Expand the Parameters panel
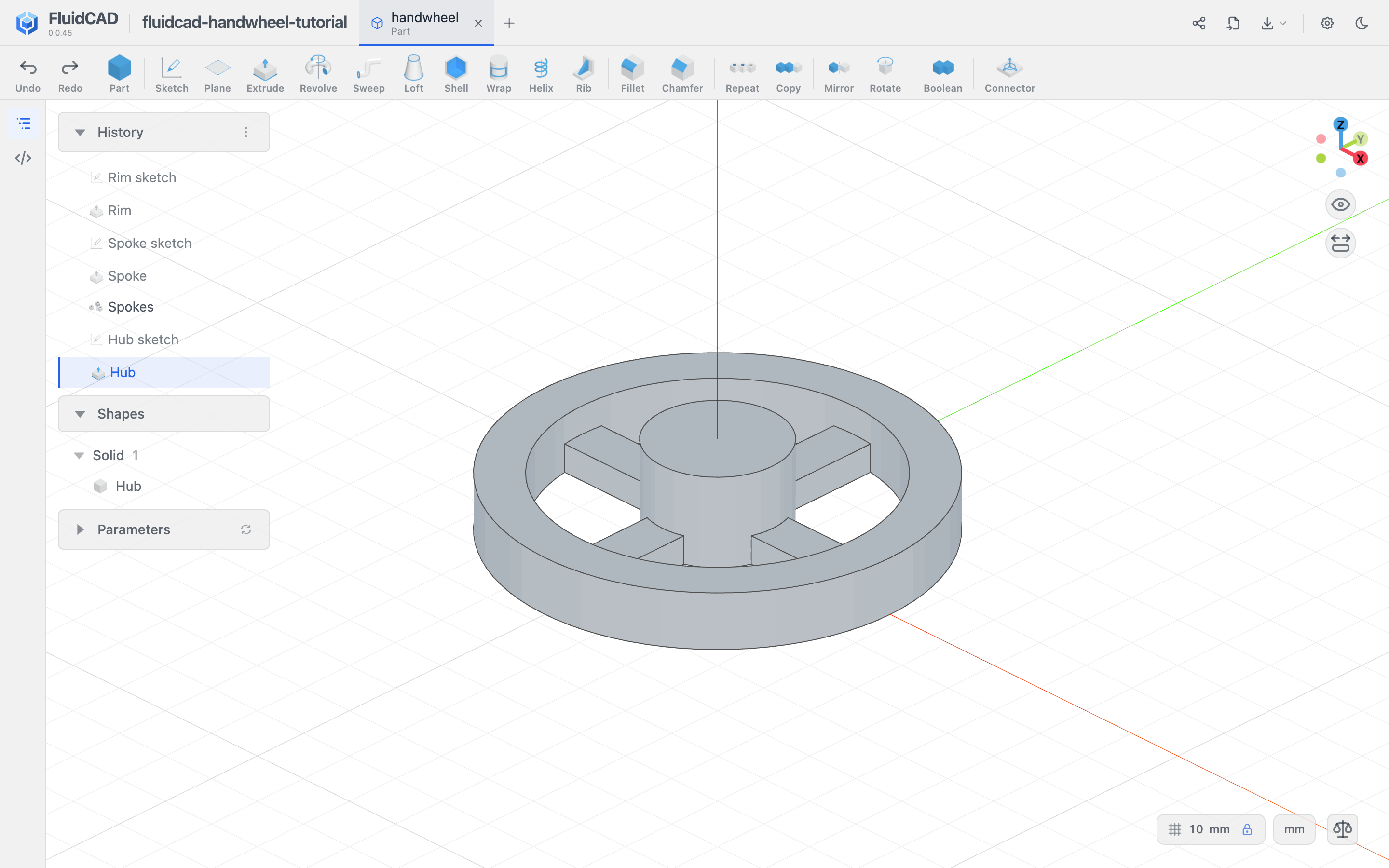 (80, 529)
